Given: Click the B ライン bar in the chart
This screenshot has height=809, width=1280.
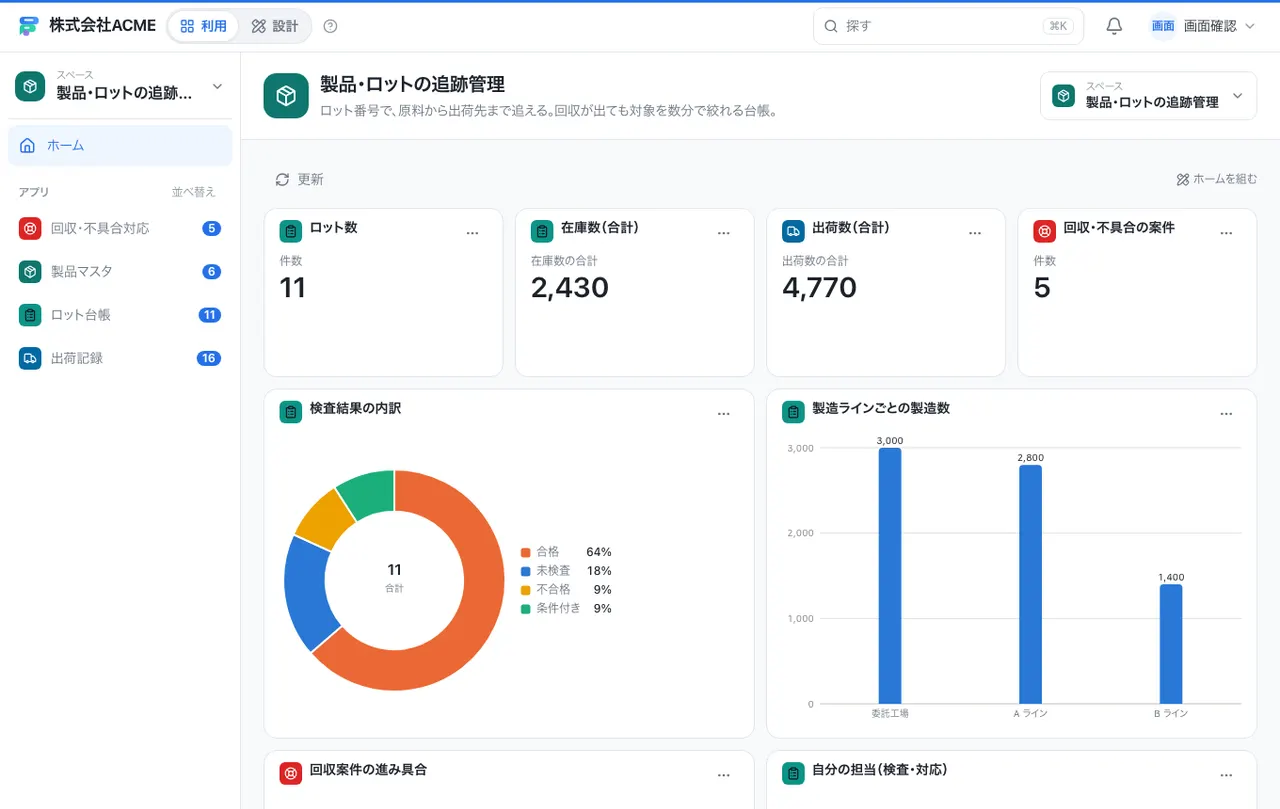Looking at the screenshot, I should pyautogui.click(x=1171, y=644).
